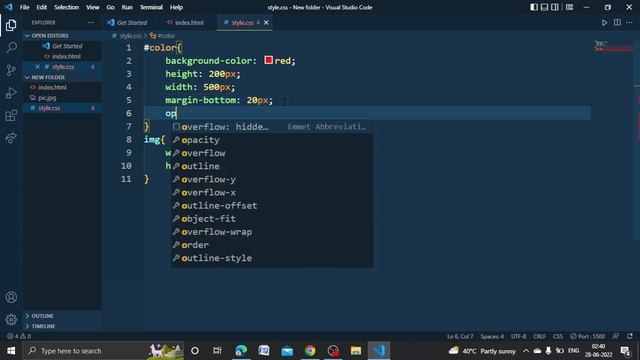The height and width of the screenshot is (360, 640).
Task: Open the File menu
Action: 24,7
